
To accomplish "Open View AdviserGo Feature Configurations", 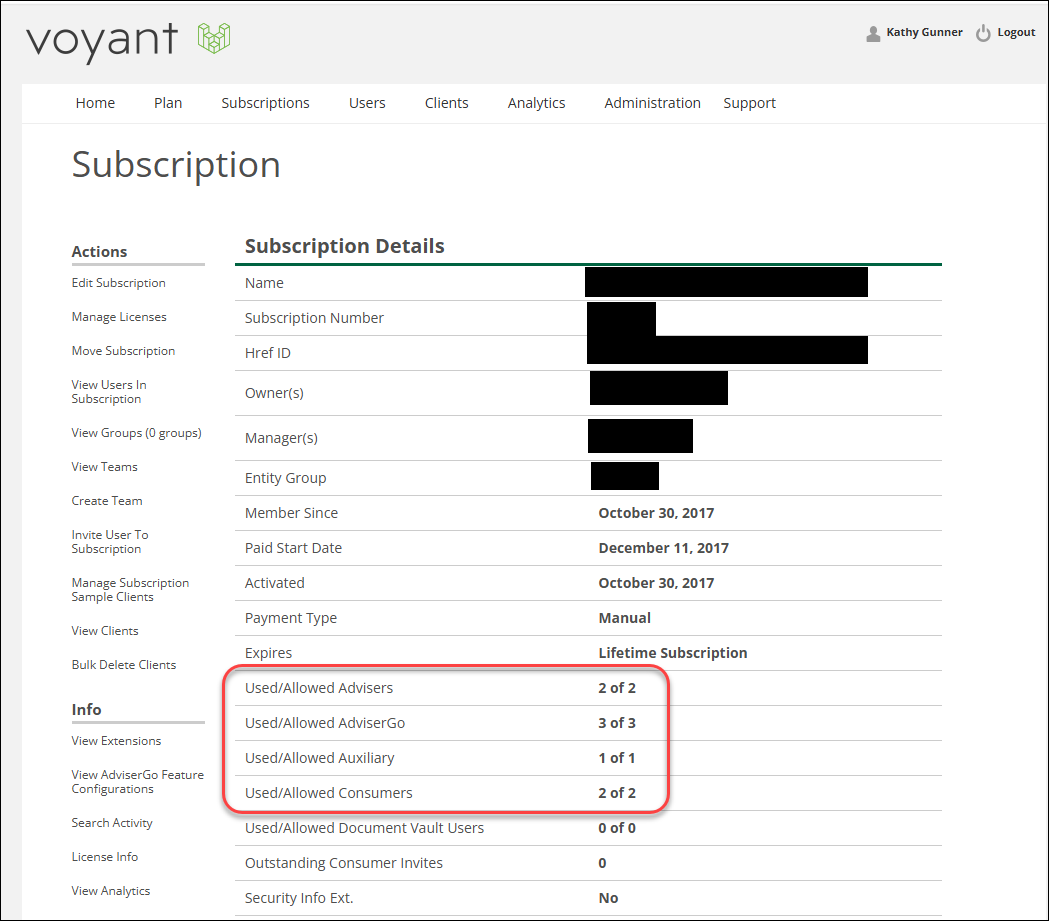I will click(138, 782).
